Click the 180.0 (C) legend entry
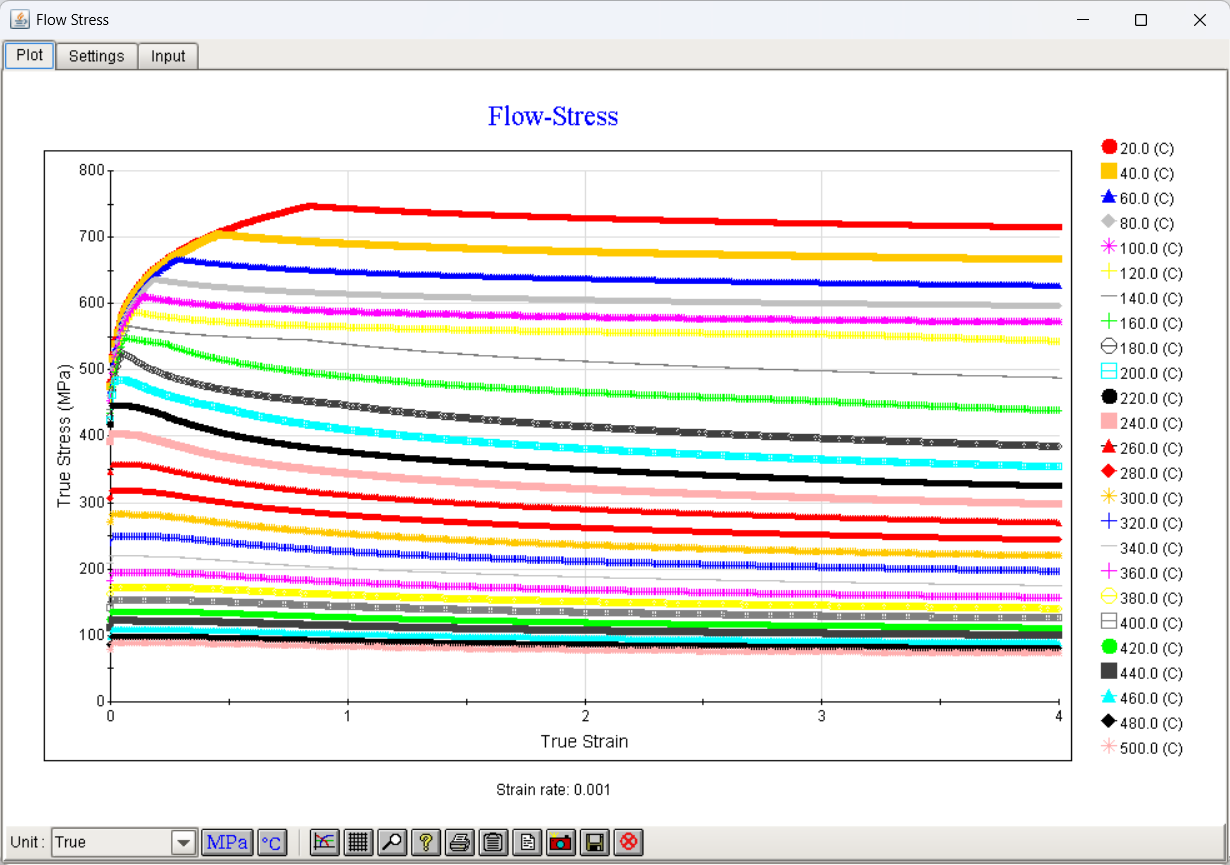Screen dimensions: 1230x865 click(x=1142, y=348)
